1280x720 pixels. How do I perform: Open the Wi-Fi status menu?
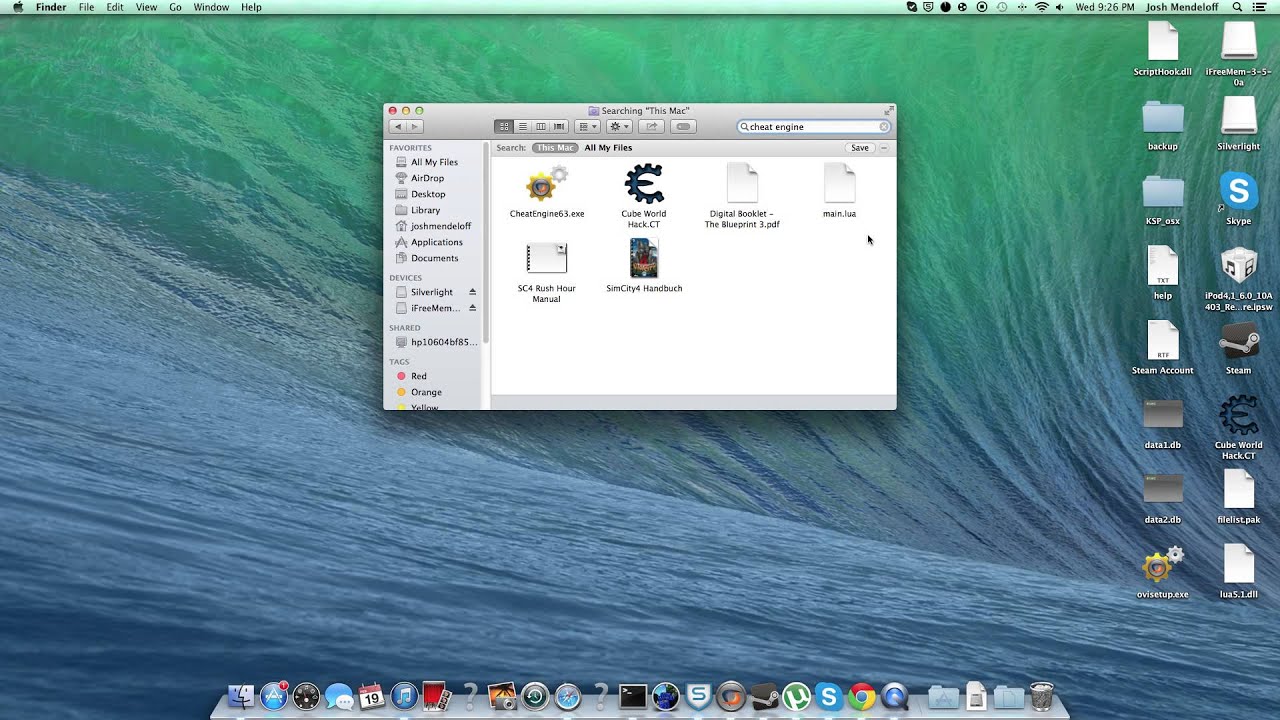[1041, 7]
